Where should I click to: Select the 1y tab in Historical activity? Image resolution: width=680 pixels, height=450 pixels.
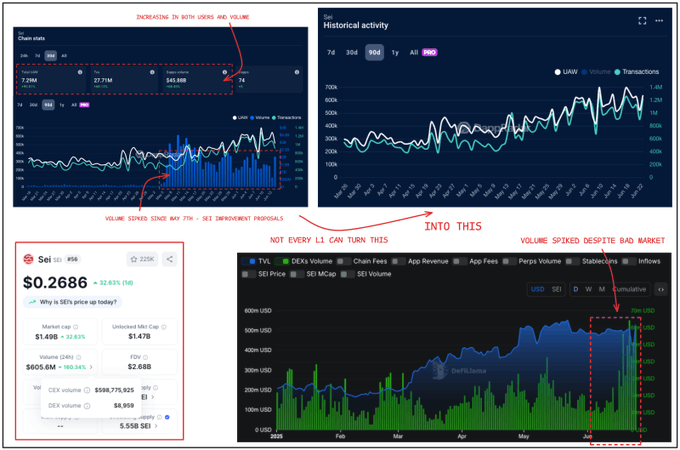tap(395, 52)
